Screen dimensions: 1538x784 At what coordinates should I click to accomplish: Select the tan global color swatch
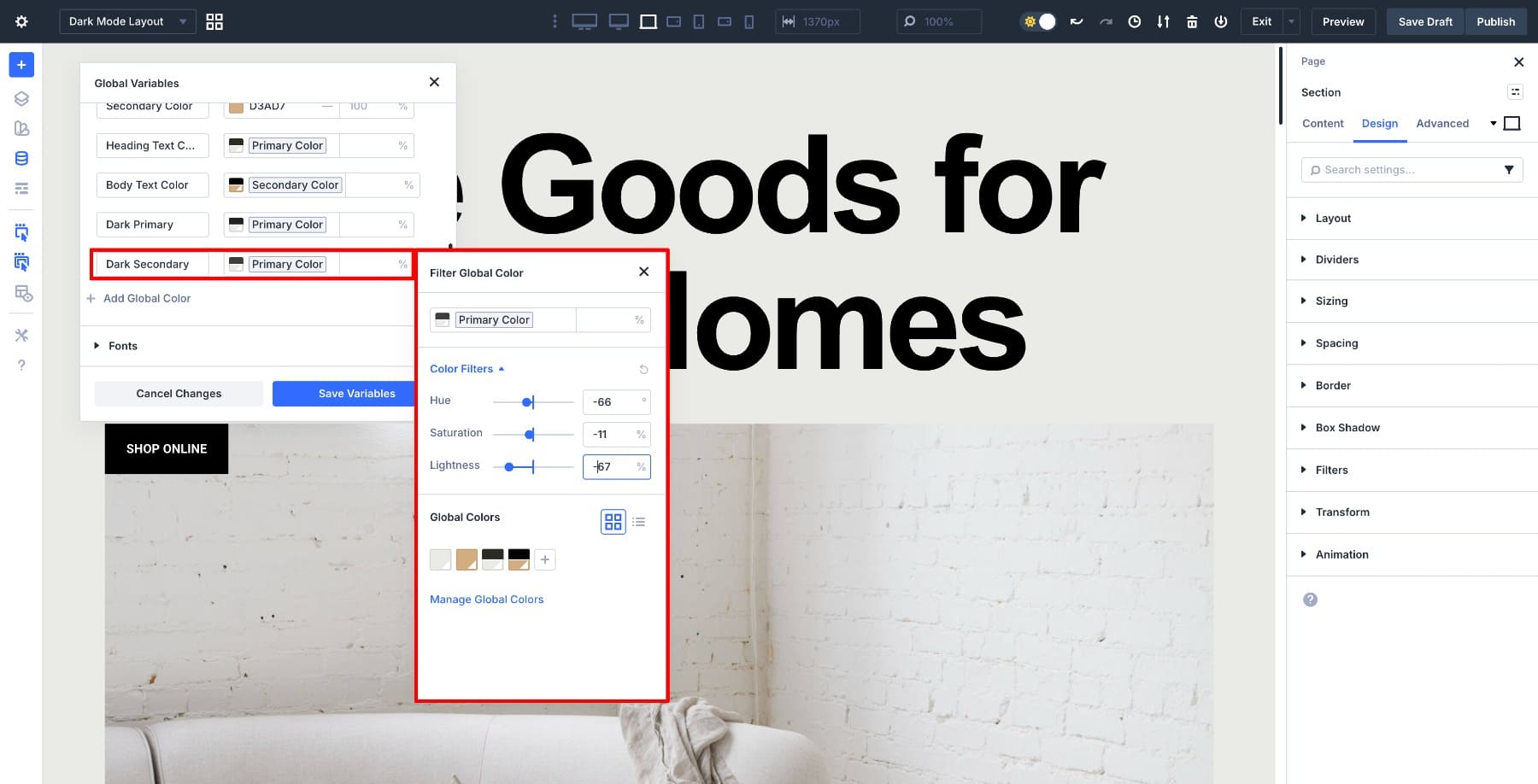tap(467, 559)
